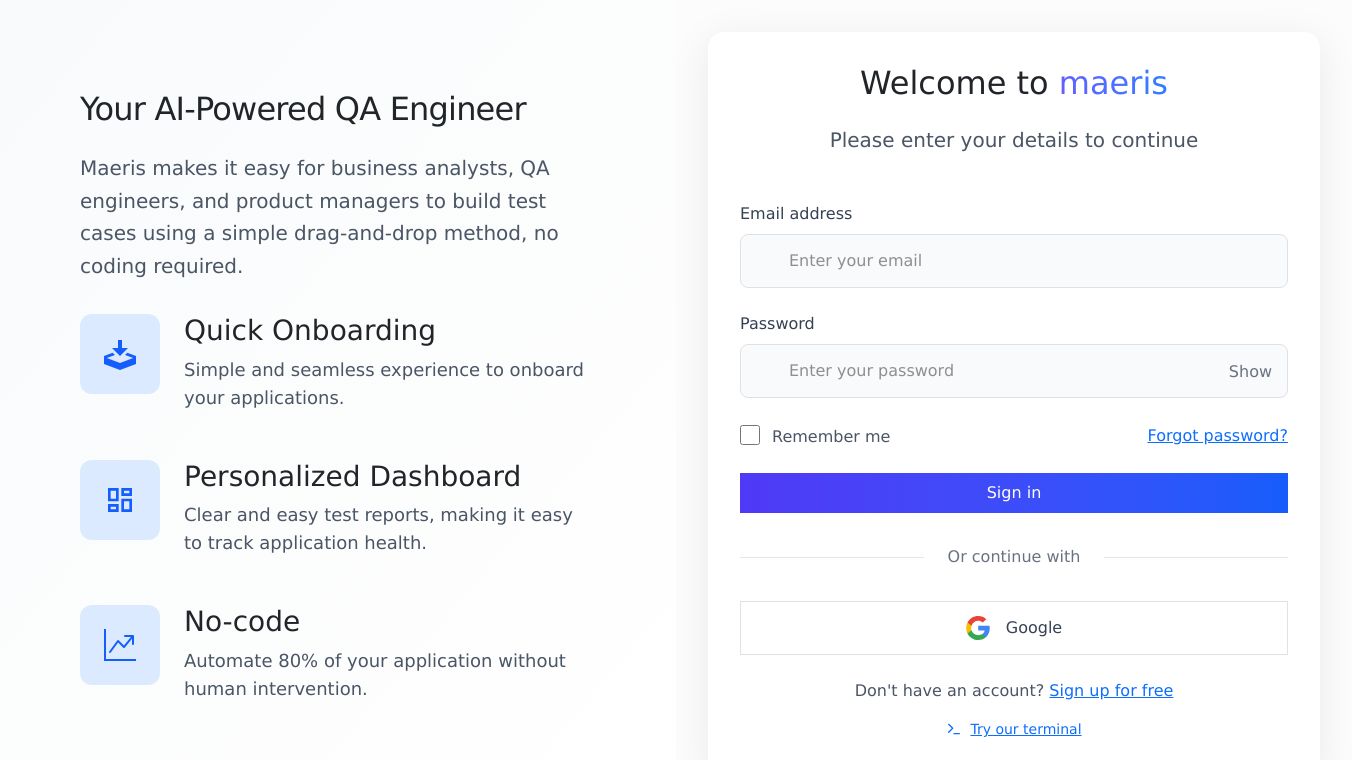1352x760 pixels.
Task: Click the Google logo icon
Action: 978,628
